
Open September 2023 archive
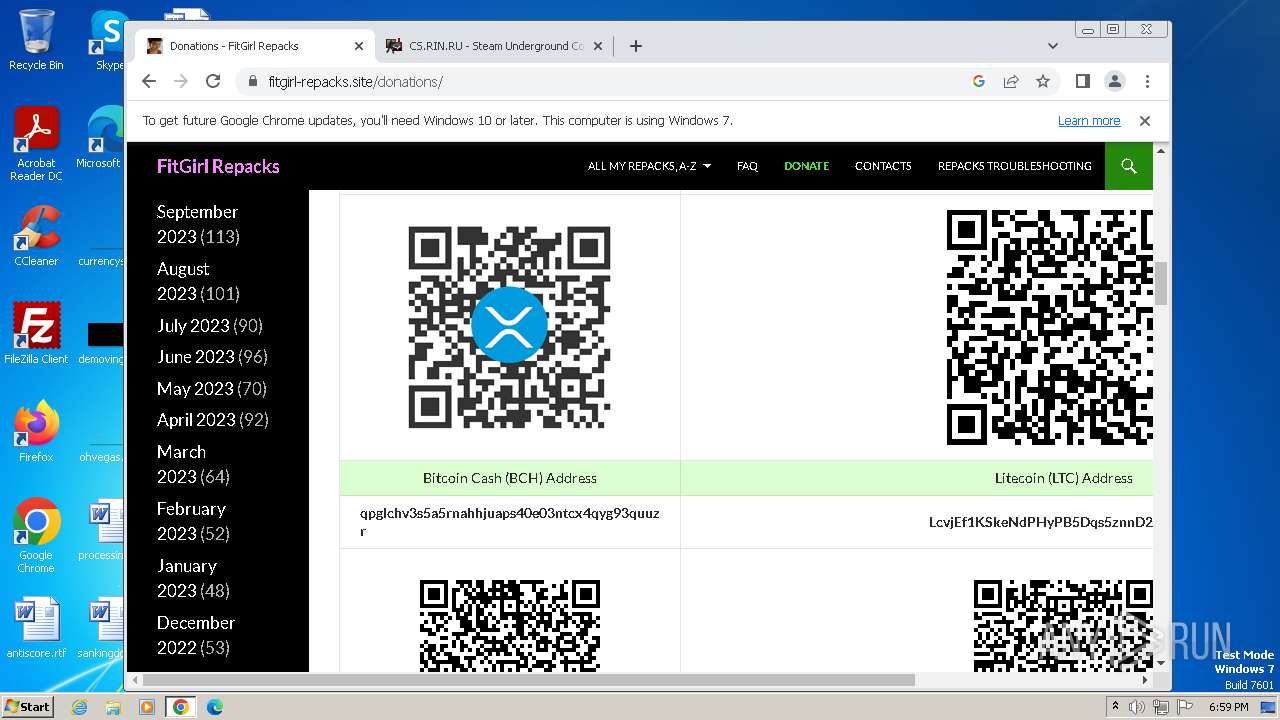coord(197,224)
